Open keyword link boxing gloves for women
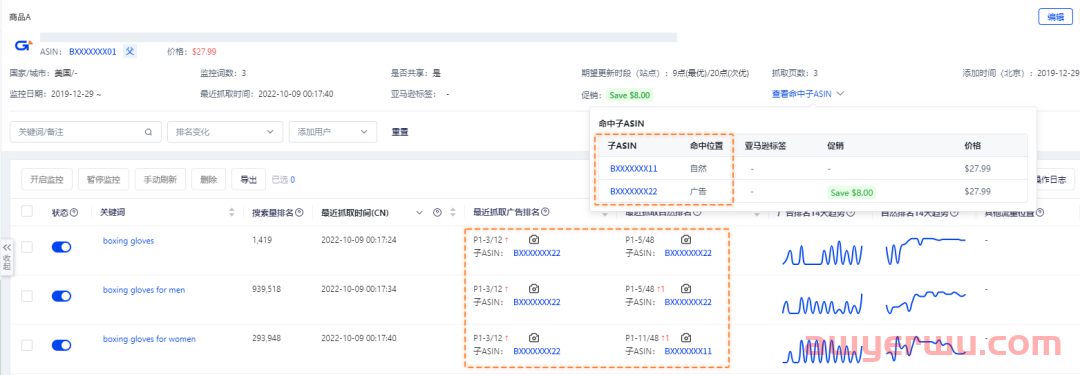The height and width of the screenshot is (375, 1080). click(x=149, y=339)
